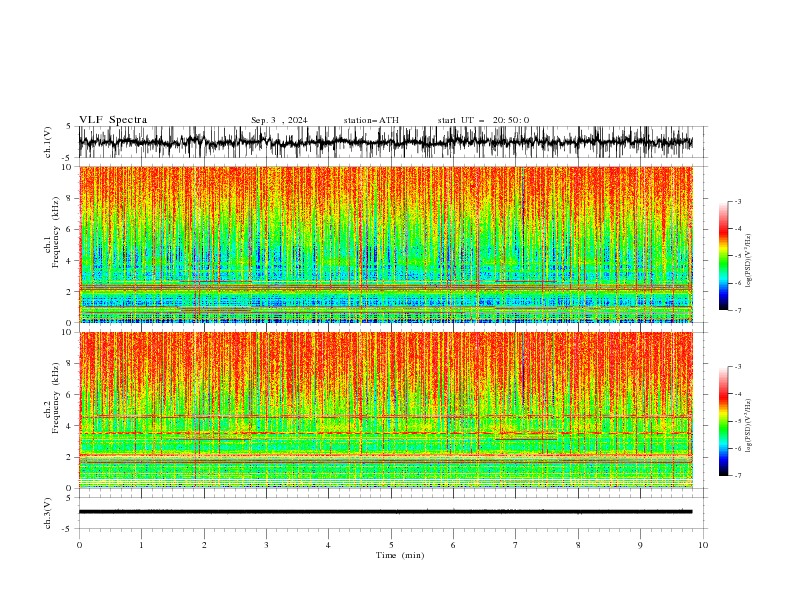Click the ch.2 spectrogram color scale bar
Screen dimensions: 792x612
click(x=723, y=421)
